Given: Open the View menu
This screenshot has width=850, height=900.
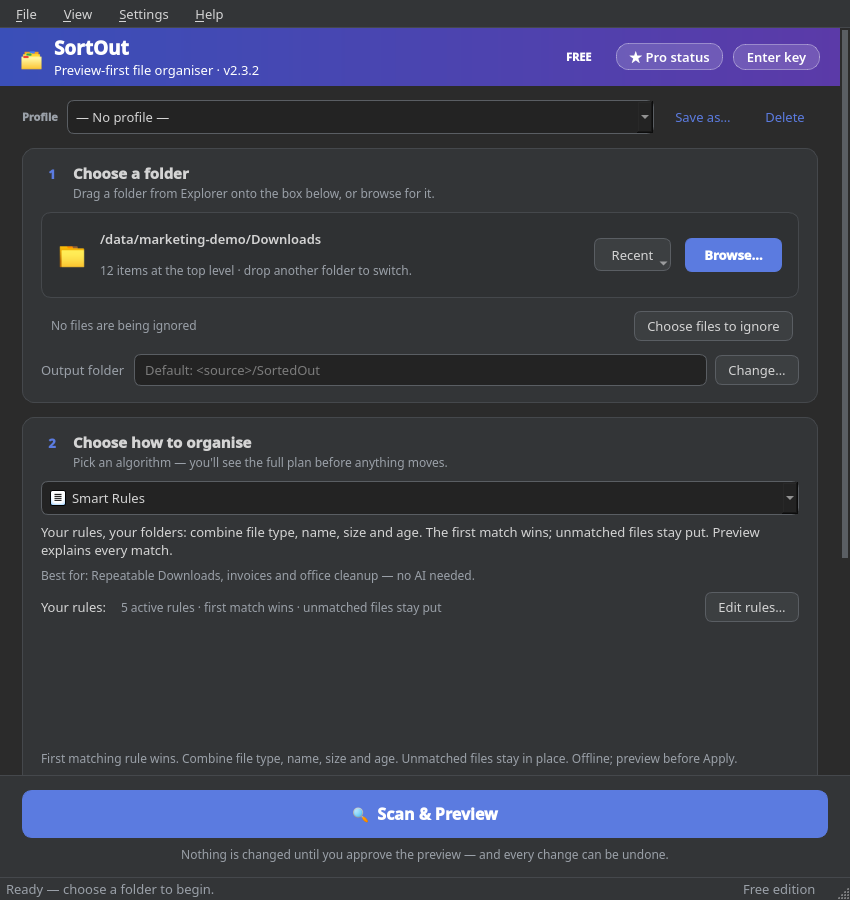Looking at the screenshot, I should [77, 14].
